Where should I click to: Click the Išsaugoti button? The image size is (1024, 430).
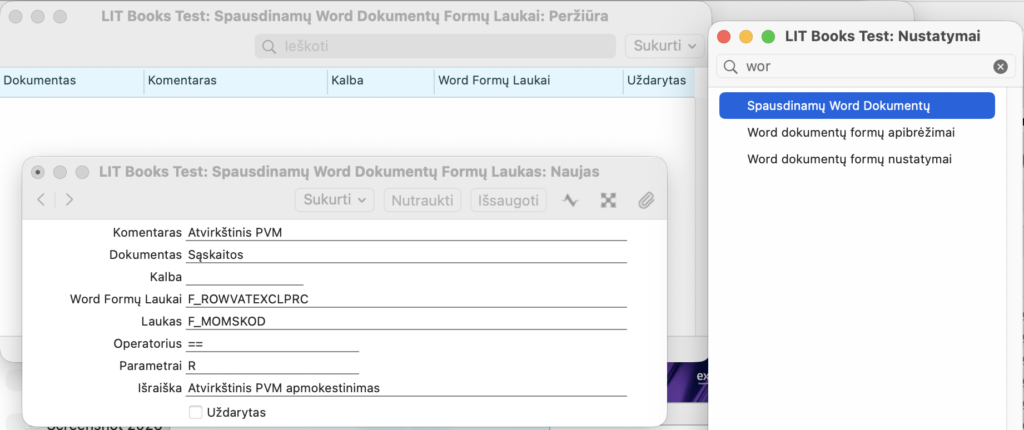click(x=509, y=200)
